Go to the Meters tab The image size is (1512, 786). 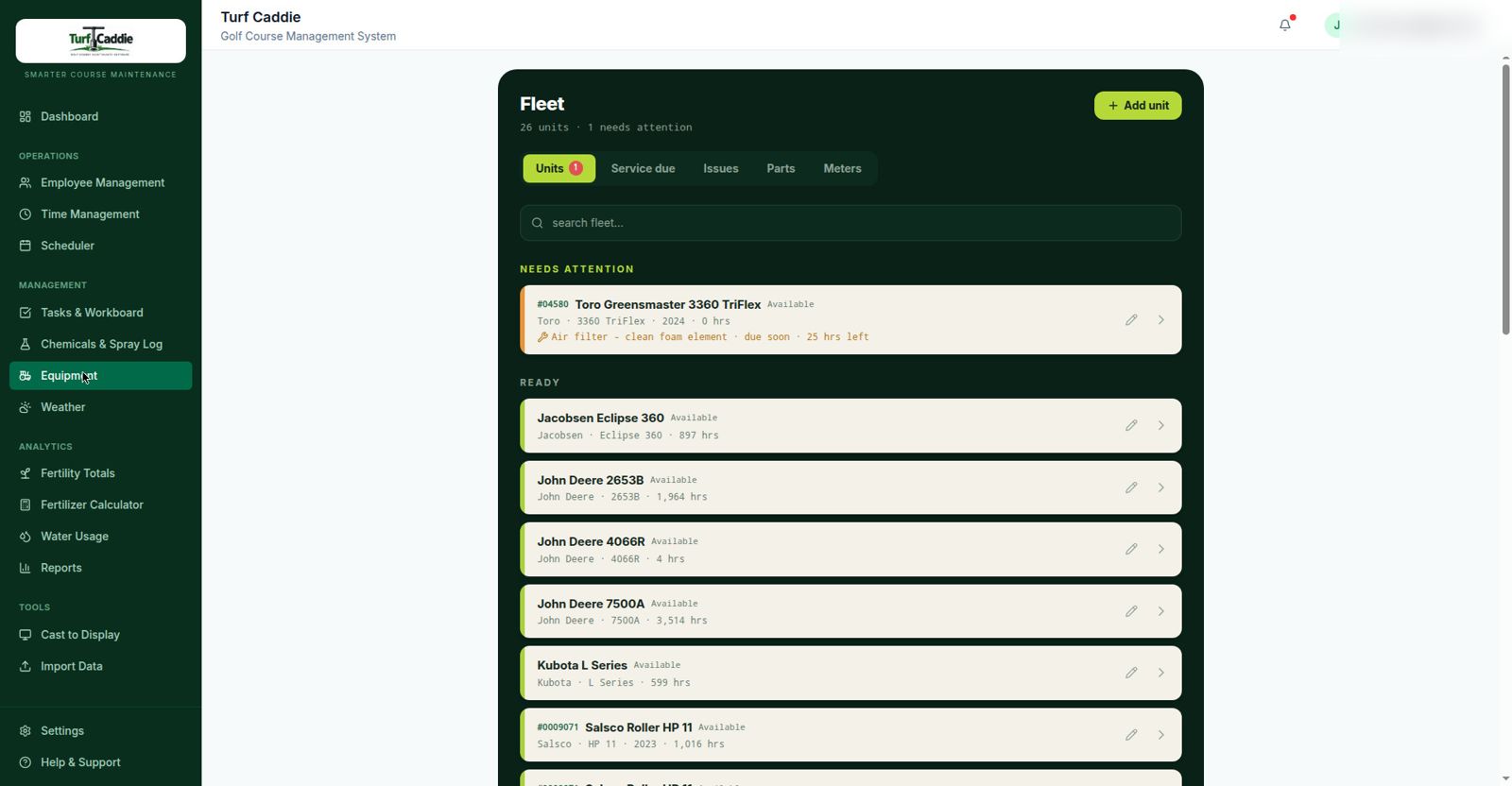(842, 168)
